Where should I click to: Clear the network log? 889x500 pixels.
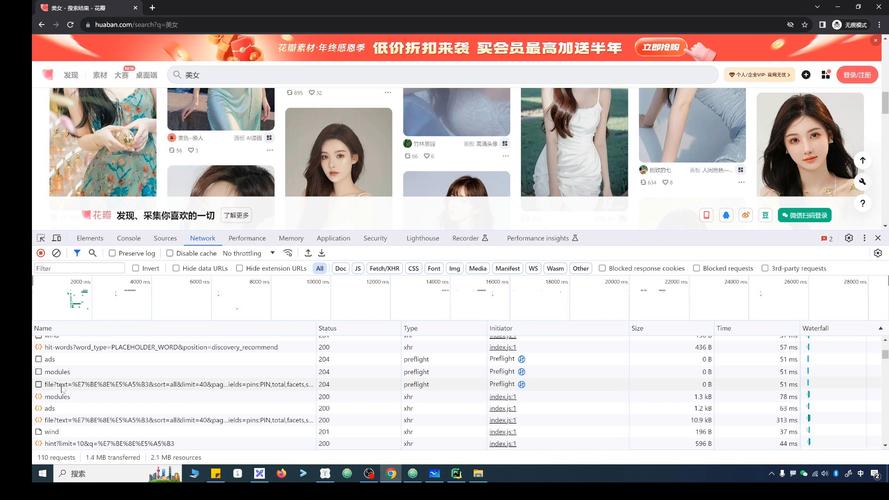[56, 253]
